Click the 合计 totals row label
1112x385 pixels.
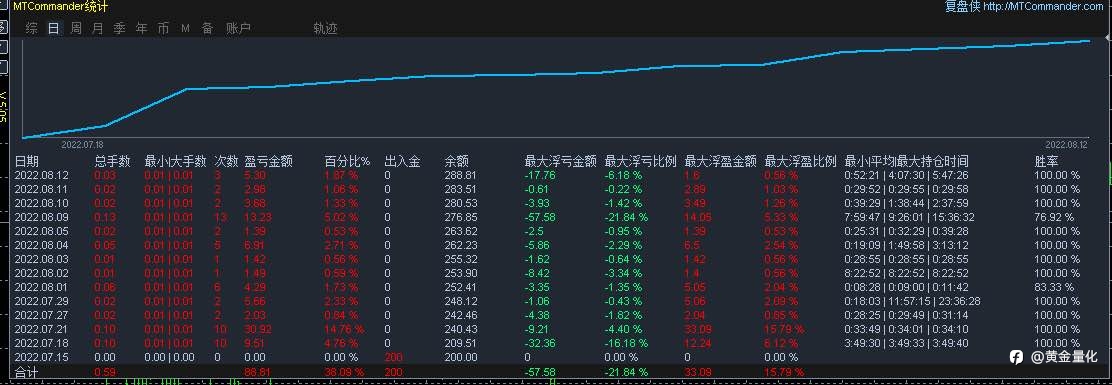[26, 372]
